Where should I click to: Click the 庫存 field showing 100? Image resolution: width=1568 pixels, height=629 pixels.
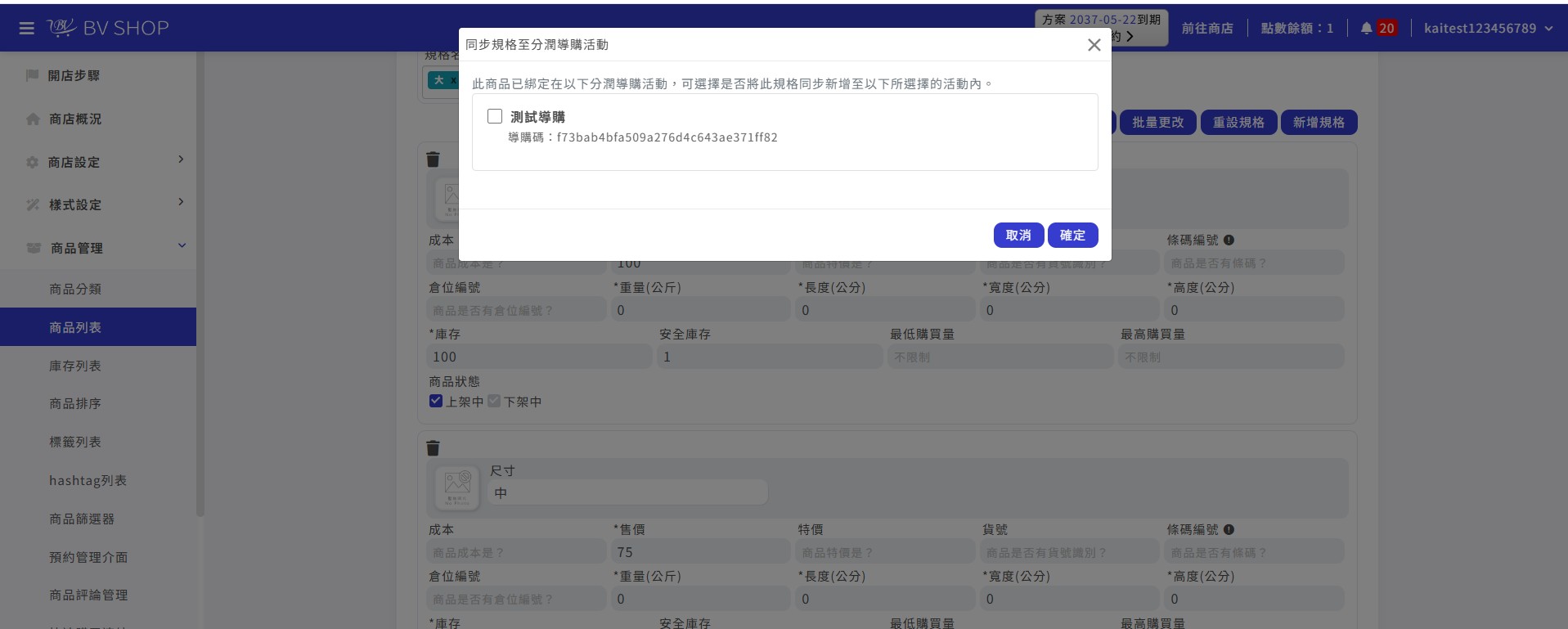(539, 357)
